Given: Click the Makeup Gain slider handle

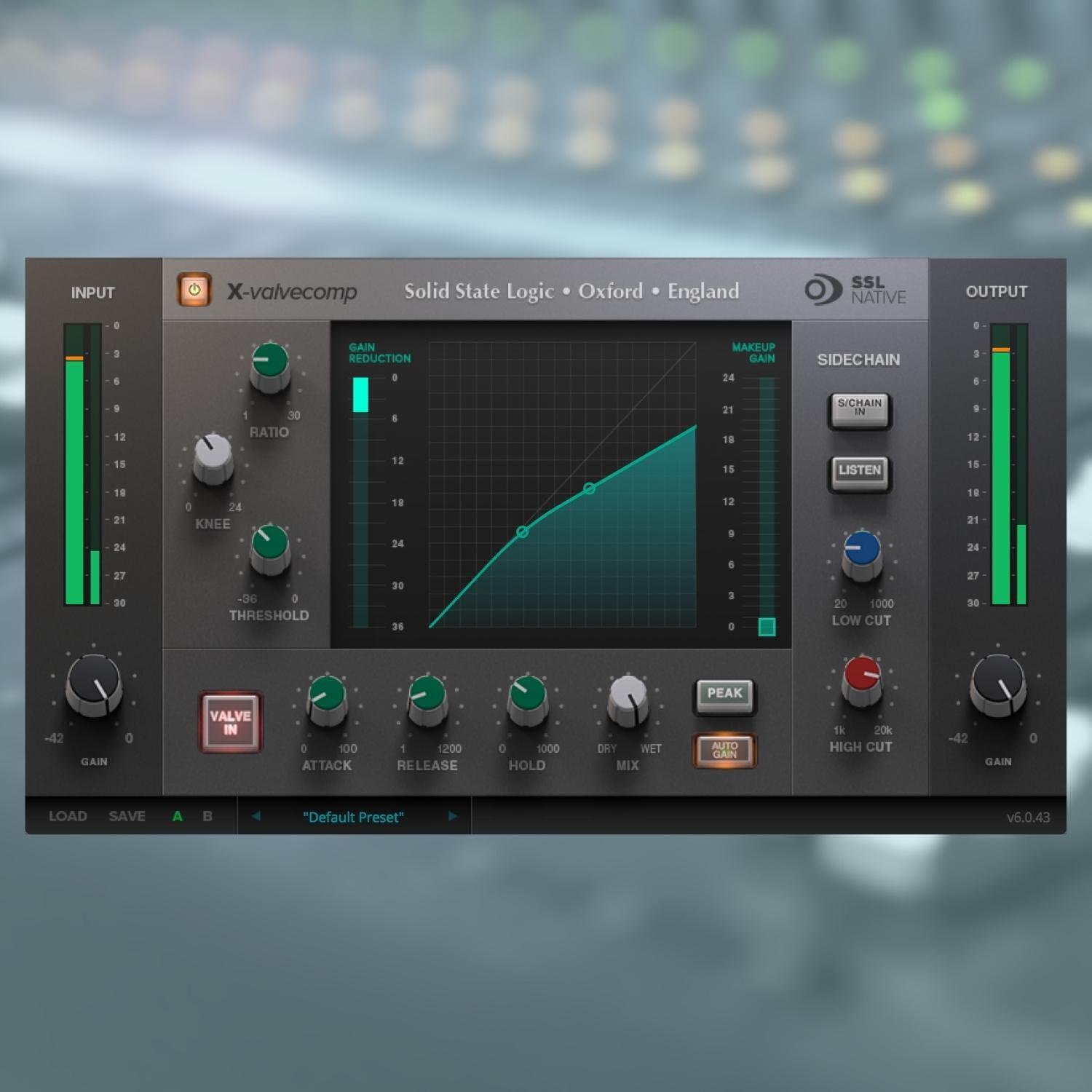Looking at the screenshot, I should point(767,626).
